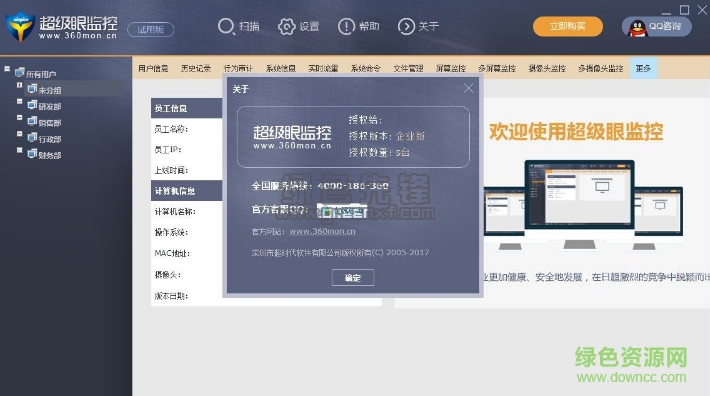710x396 pixels.
Task: Click the 员工名称 field label
Action: pos(171,129)
